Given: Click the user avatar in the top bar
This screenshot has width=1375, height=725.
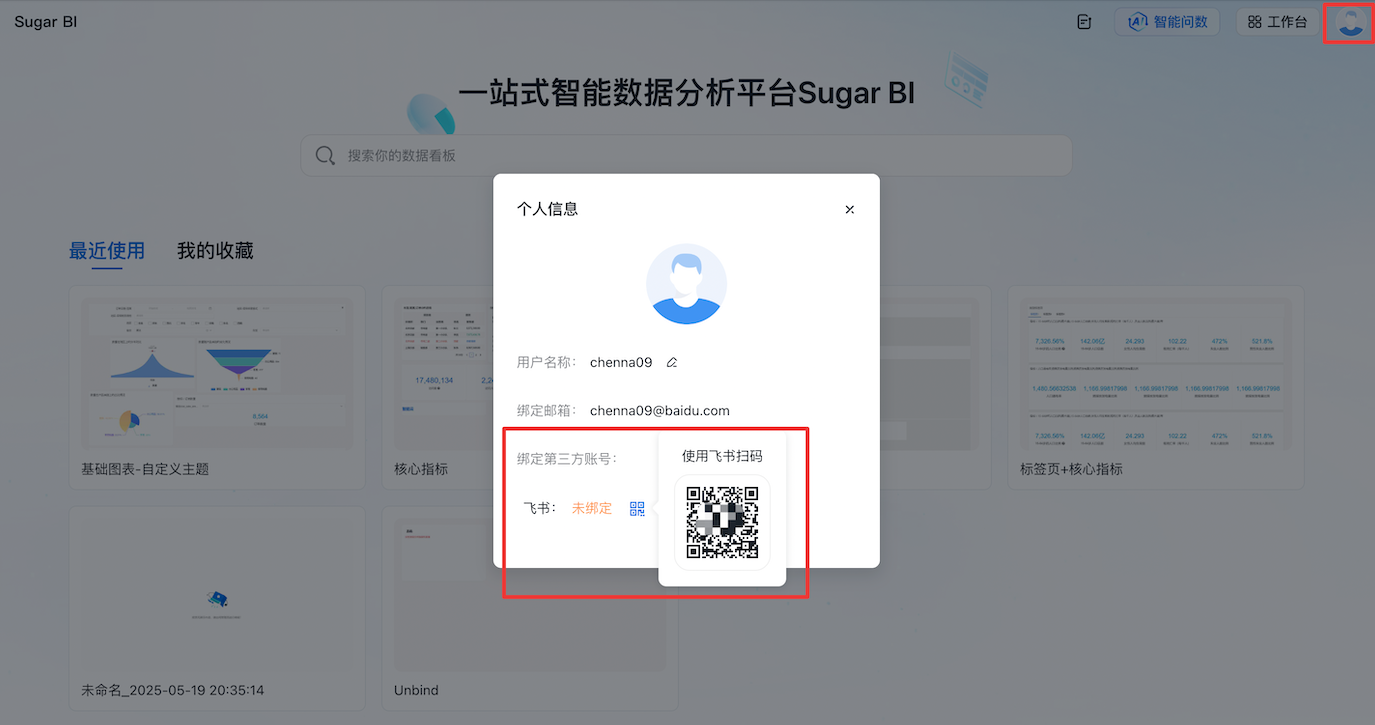Looking at the screenshot, I should (1351, 22).
